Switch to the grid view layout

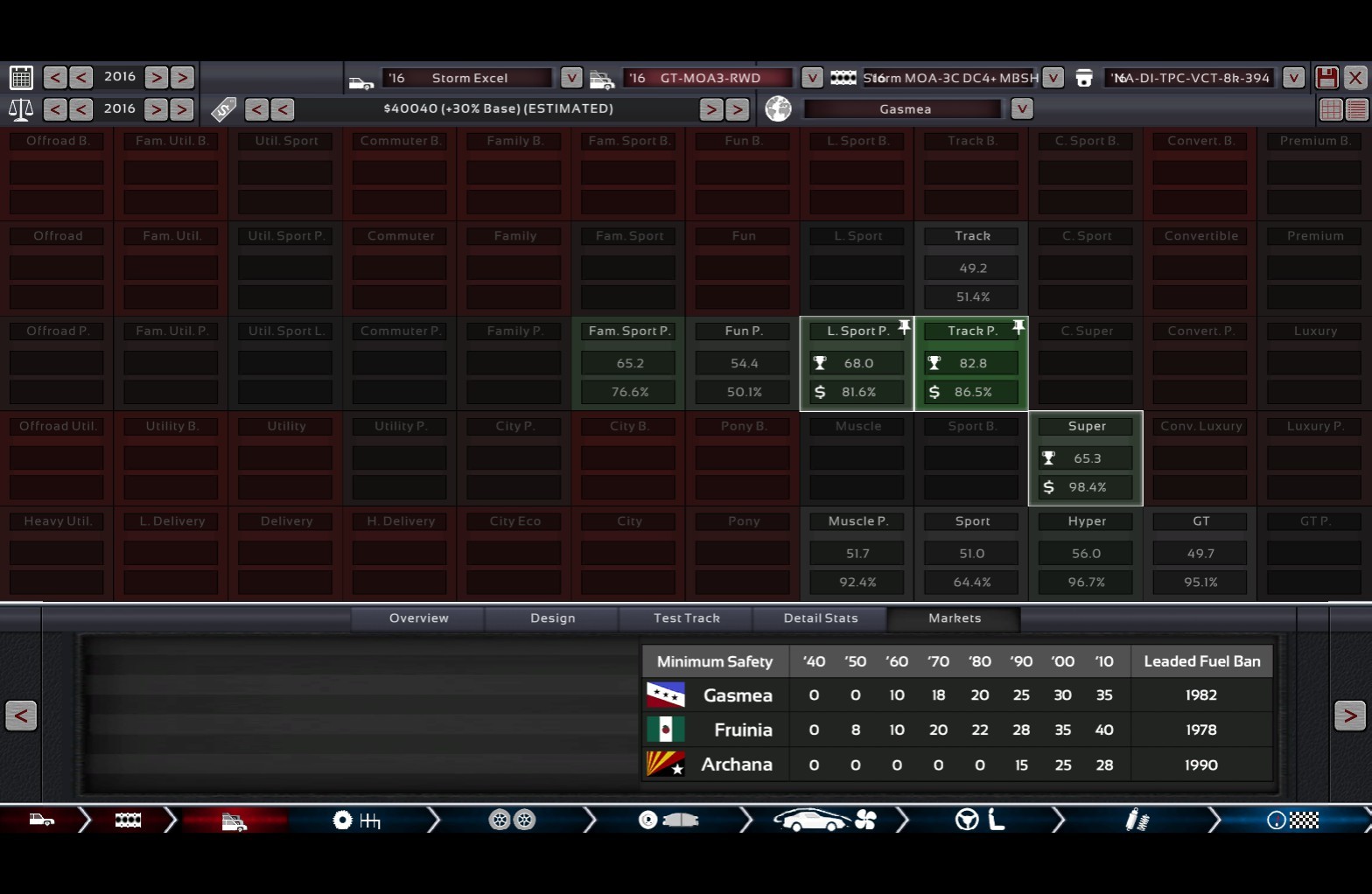(1331, 109)
